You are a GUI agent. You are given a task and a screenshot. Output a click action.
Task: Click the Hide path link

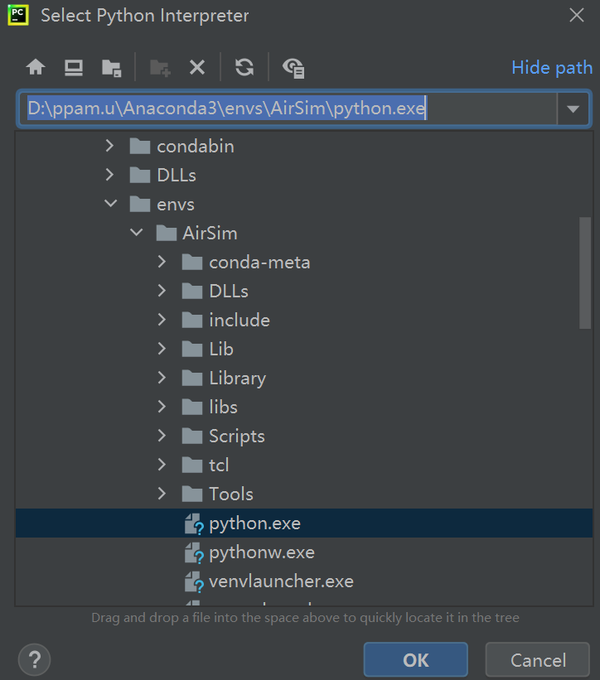point(552,67)
